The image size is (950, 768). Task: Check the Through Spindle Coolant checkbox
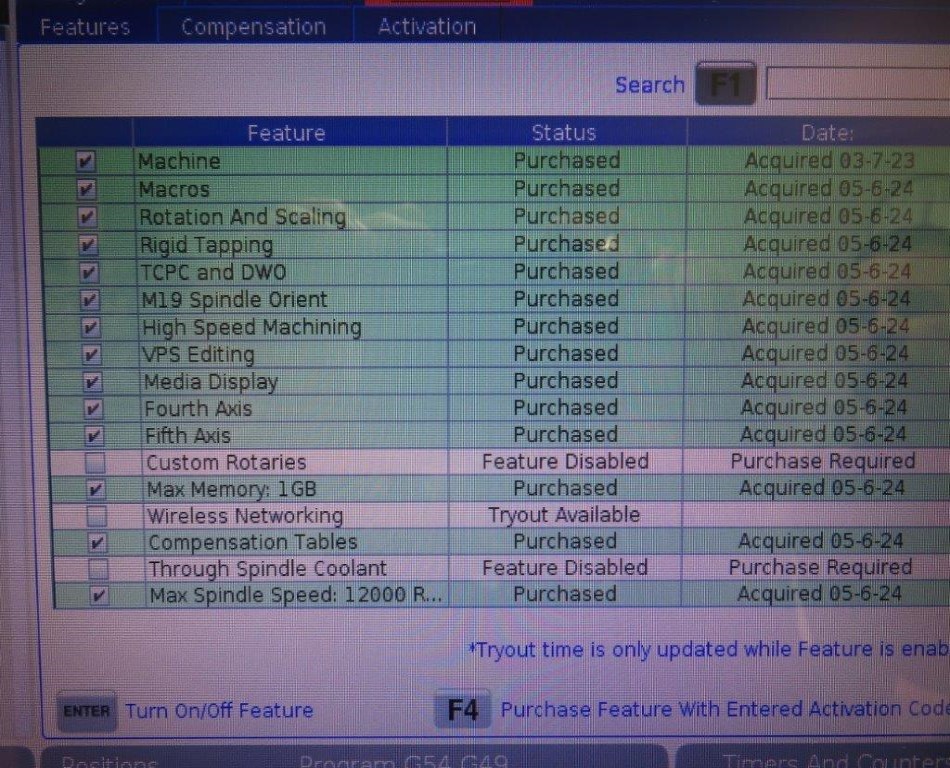coord(98,569)
